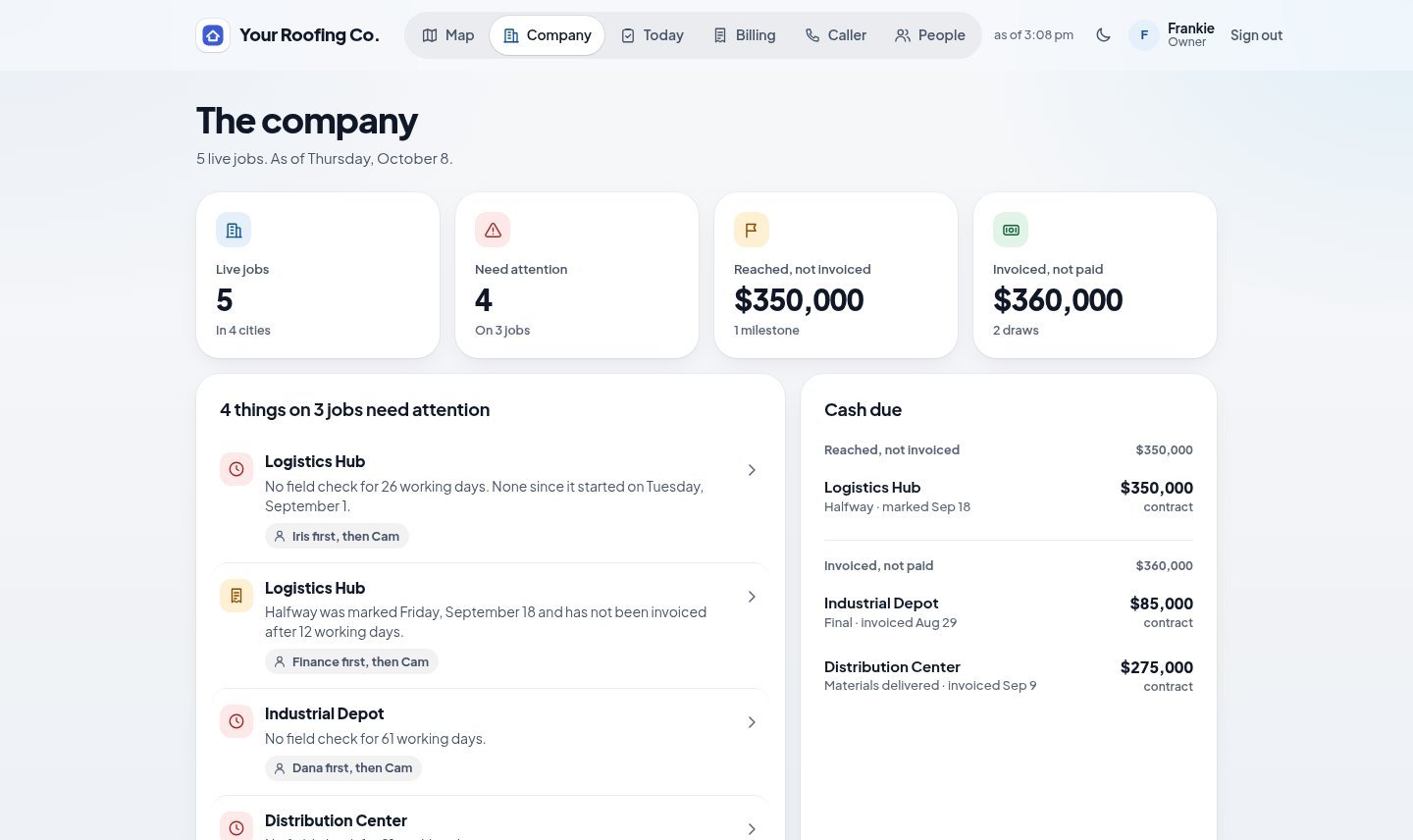Click the Cash due heading
This screenshot has height=840, width=1413.
pos(863,410)
